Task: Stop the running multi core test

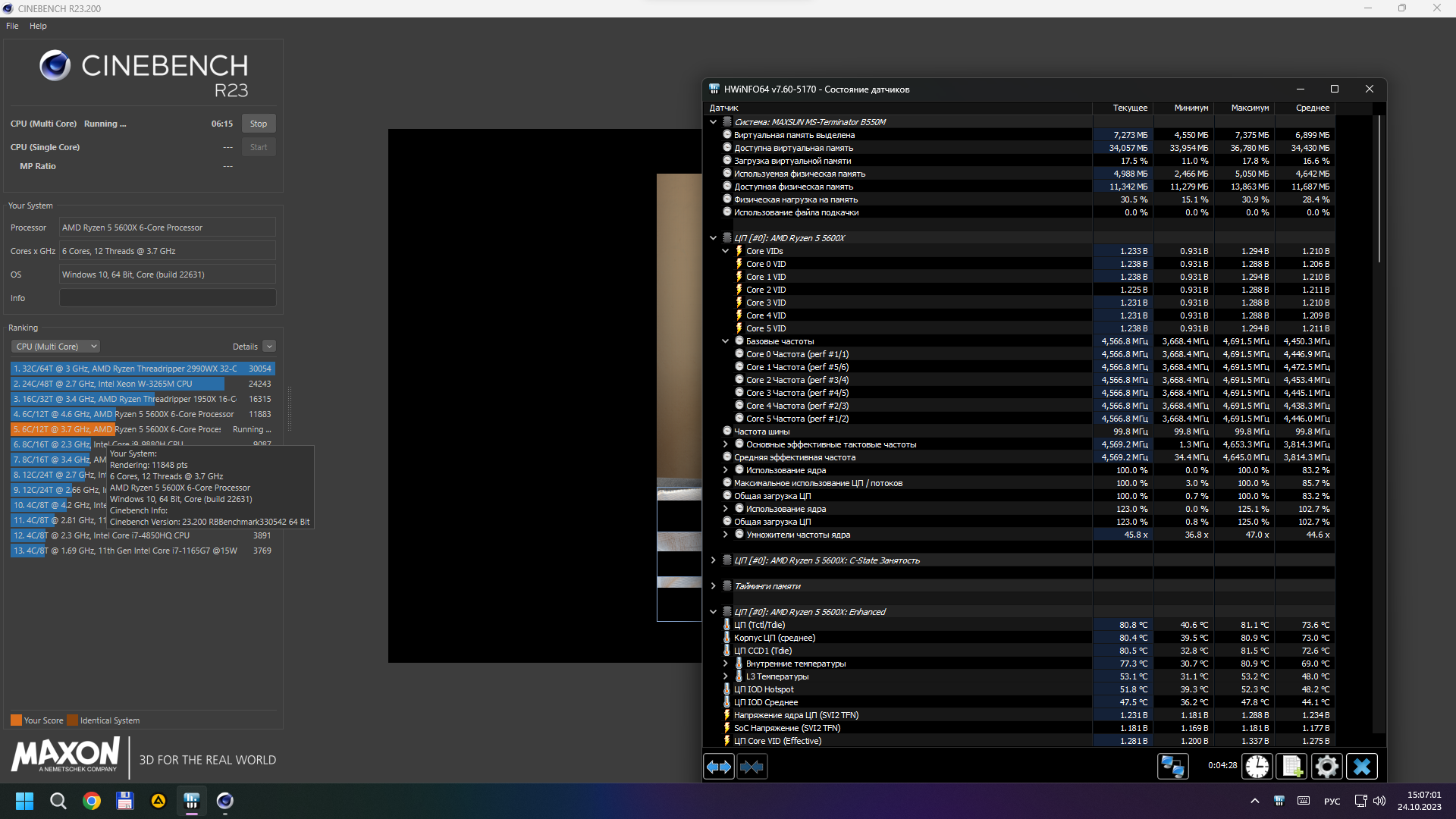Action: pos(259,124)
